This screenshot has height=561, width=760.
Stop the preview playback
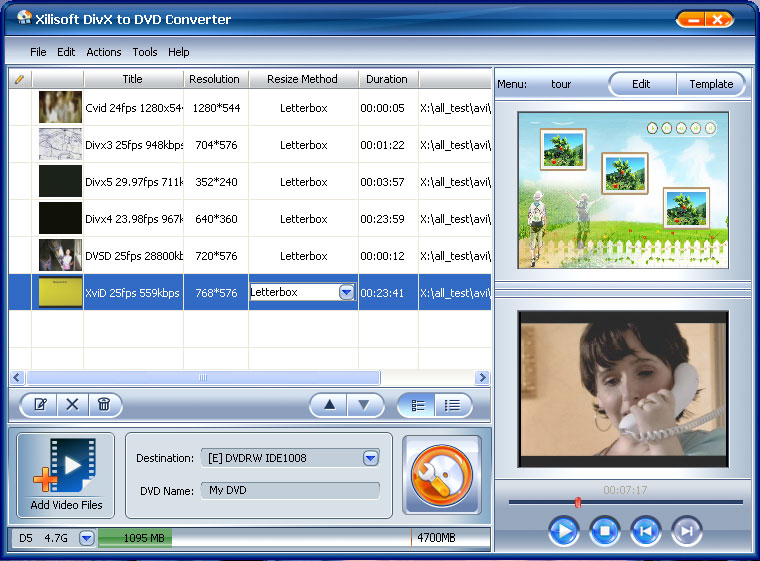pyautogui.click(x=604, y=531)
